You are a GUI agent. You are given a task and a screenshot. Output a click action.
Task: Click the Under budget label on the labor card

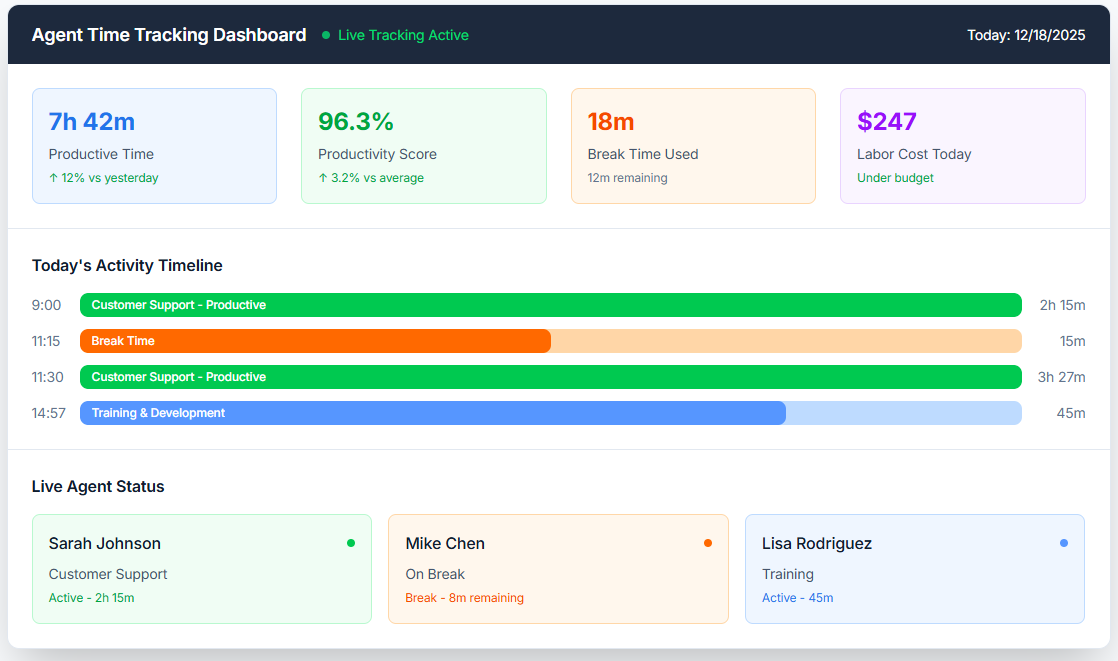pos(895,177)
